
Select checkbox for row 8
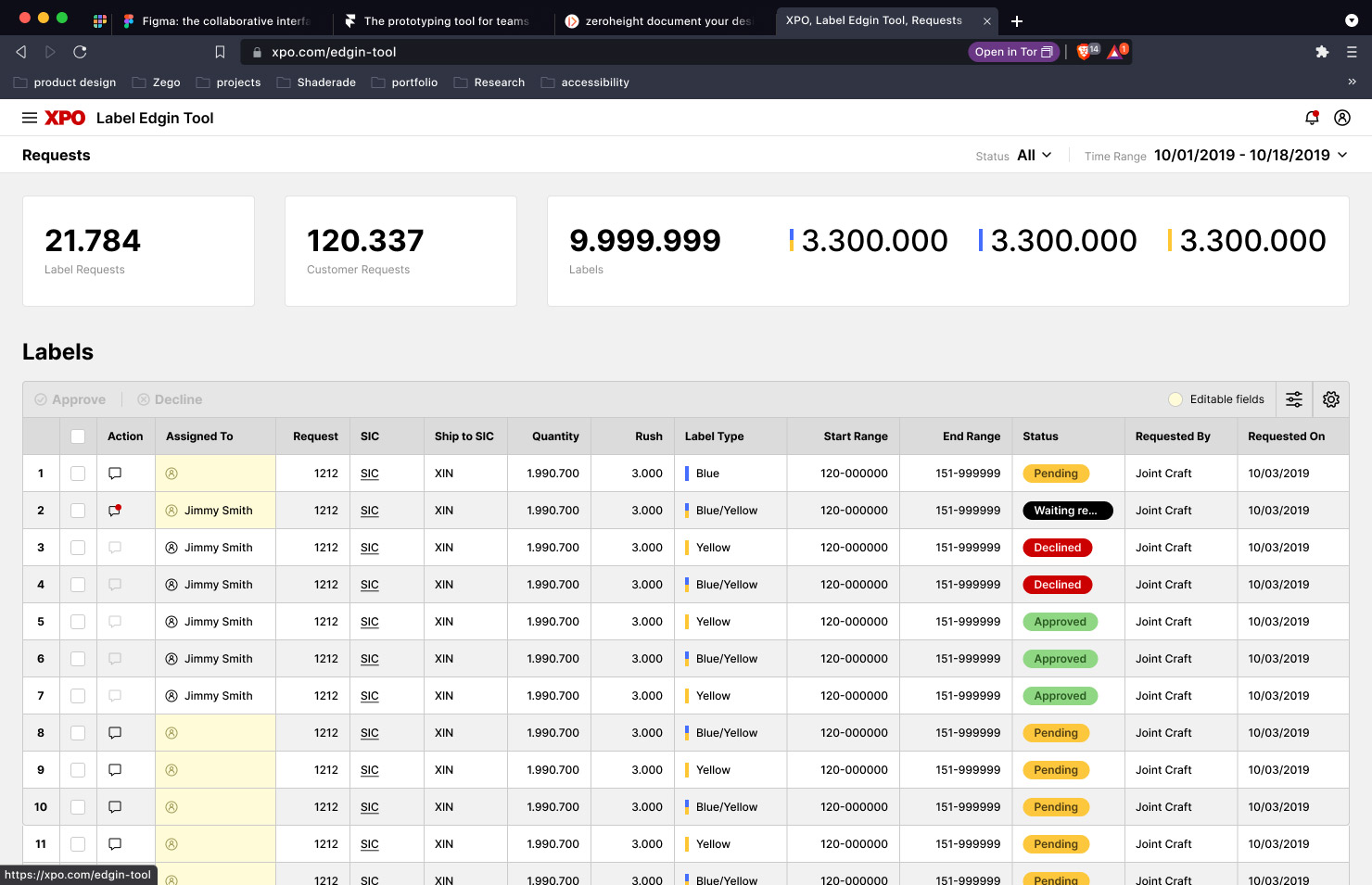78,733
